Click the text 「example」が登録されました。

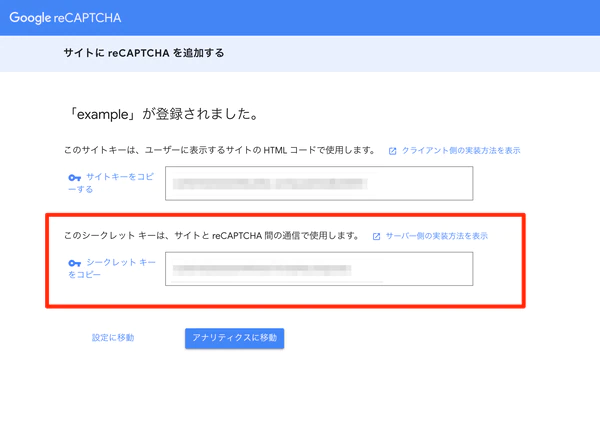click(163, 114)
